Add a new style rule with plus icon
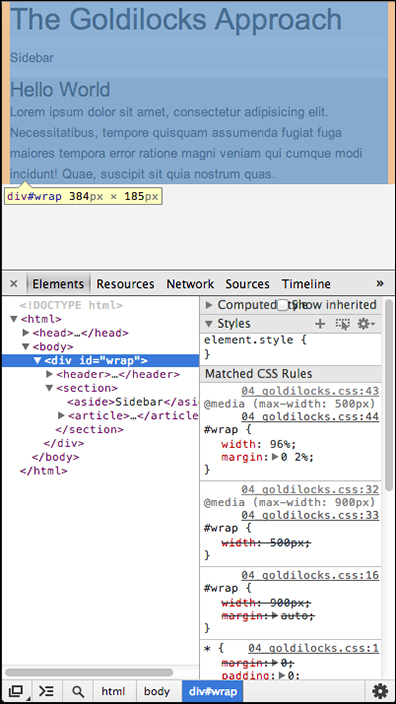Screen dimensions: 396x704 click(x=320, y=324)
